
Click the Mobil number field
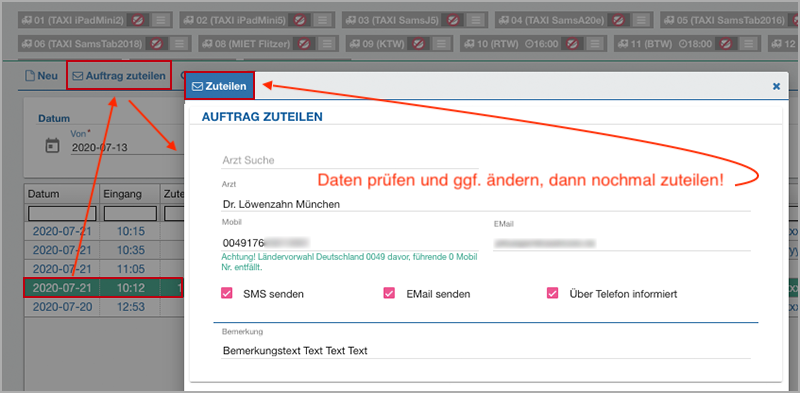(x=349, y=242)
